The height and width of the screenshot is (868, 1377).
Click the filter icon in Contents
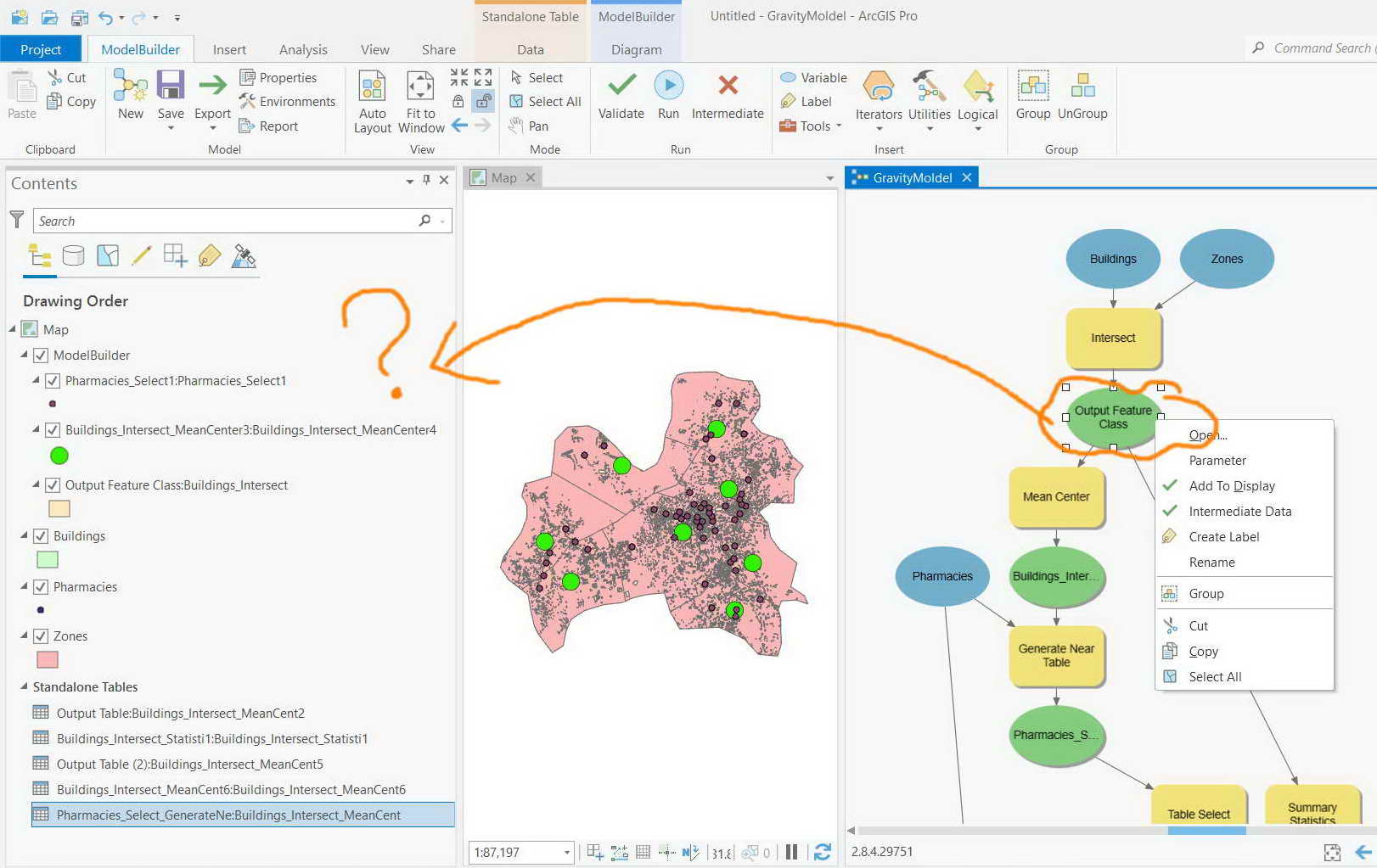coord(16,220)
